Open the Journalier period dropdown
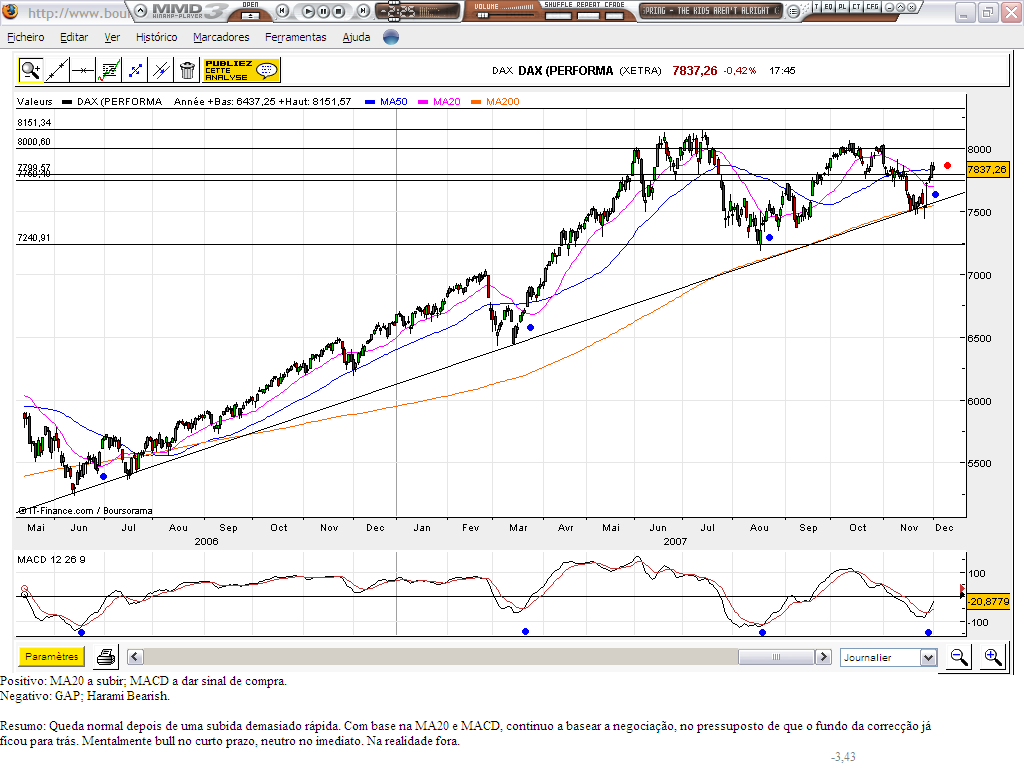The width and height of the screenshot is (1024, 768). coord(889,657)
